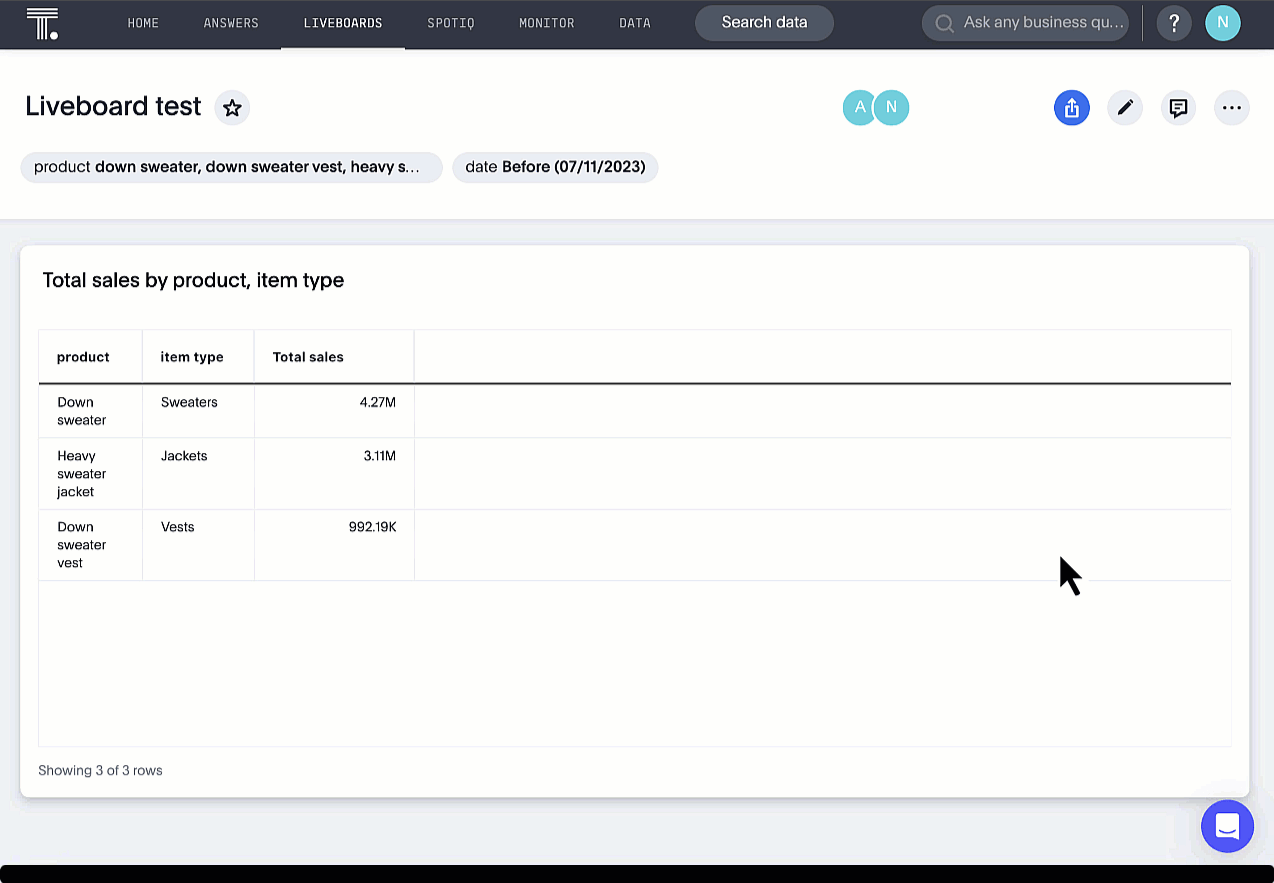Favorite the Liveboard with the star icon
1274x883 pixels.
click(232, 108)
